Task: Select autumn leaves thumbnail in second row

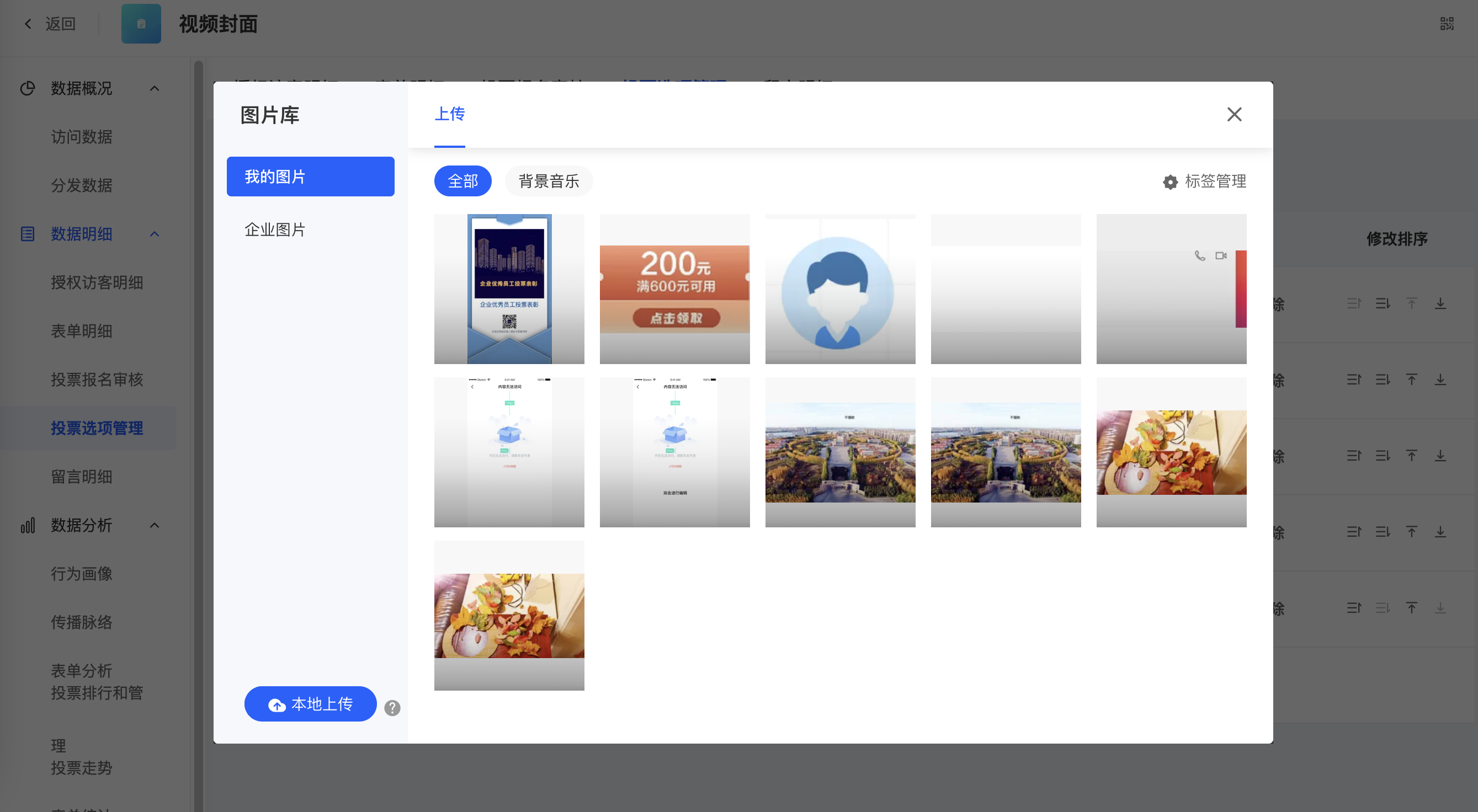Action: click(x=1171, y=452)
